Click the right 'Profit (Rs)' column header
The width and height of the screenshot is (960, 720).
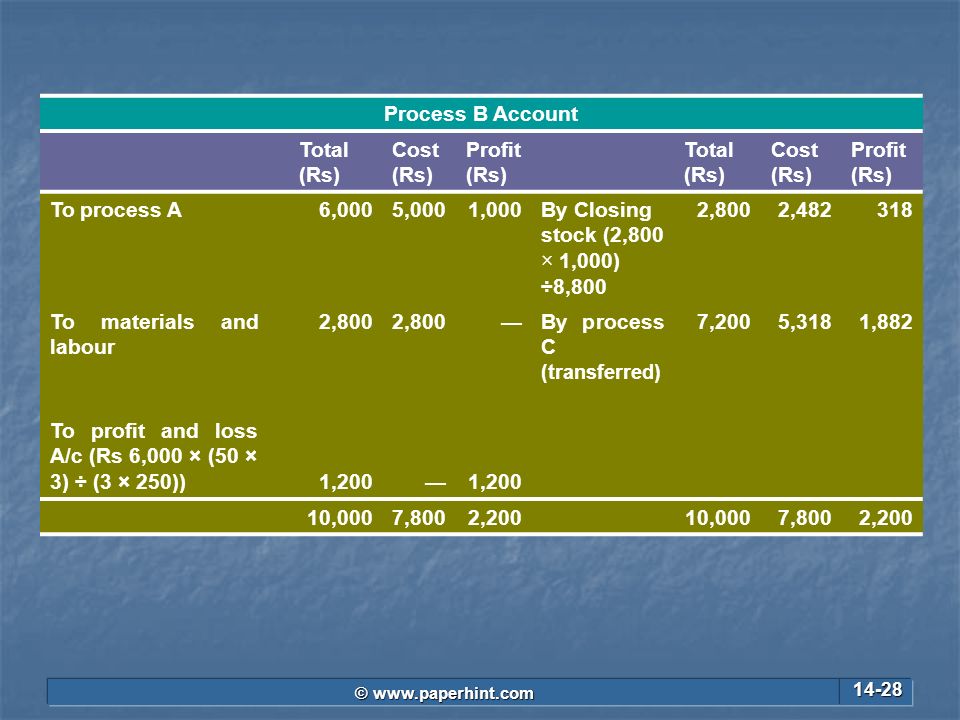point(878,162)
